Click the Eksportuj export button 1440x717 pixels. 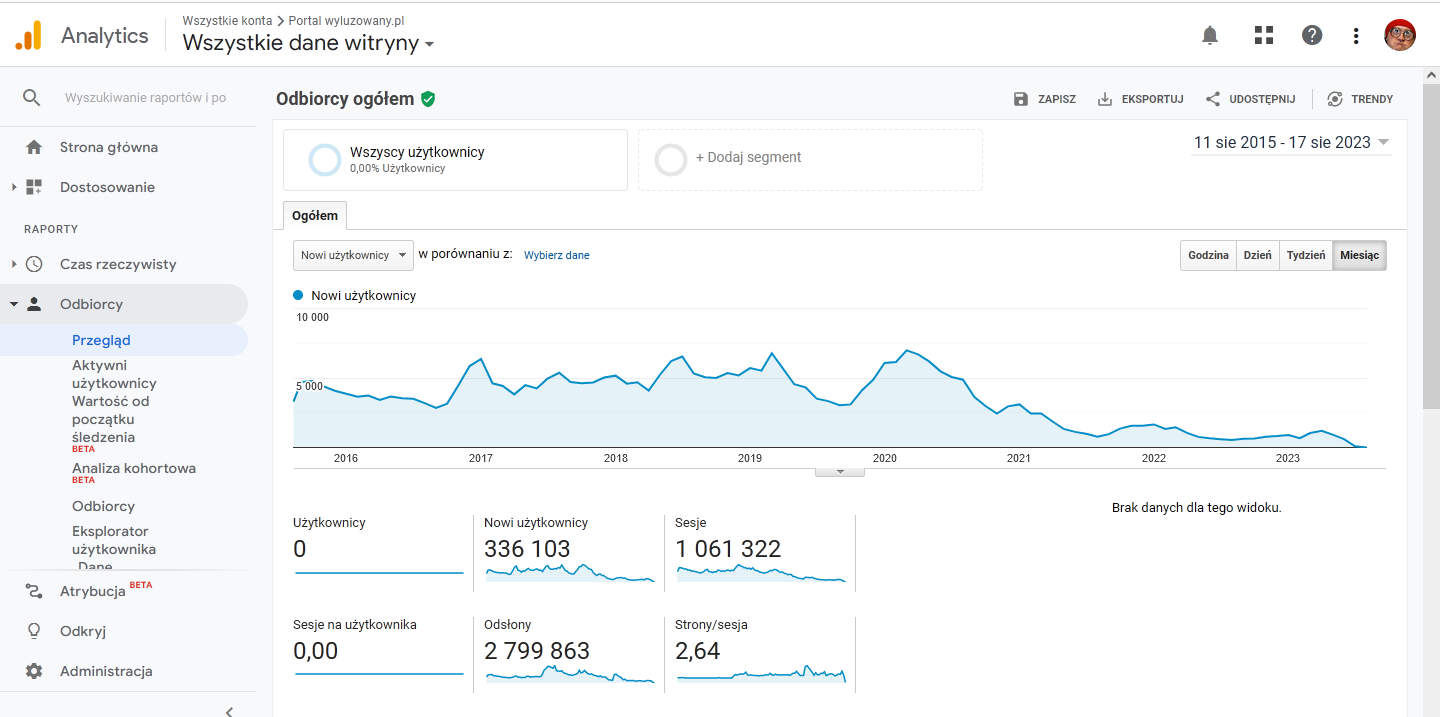[x=1140, y=99]
